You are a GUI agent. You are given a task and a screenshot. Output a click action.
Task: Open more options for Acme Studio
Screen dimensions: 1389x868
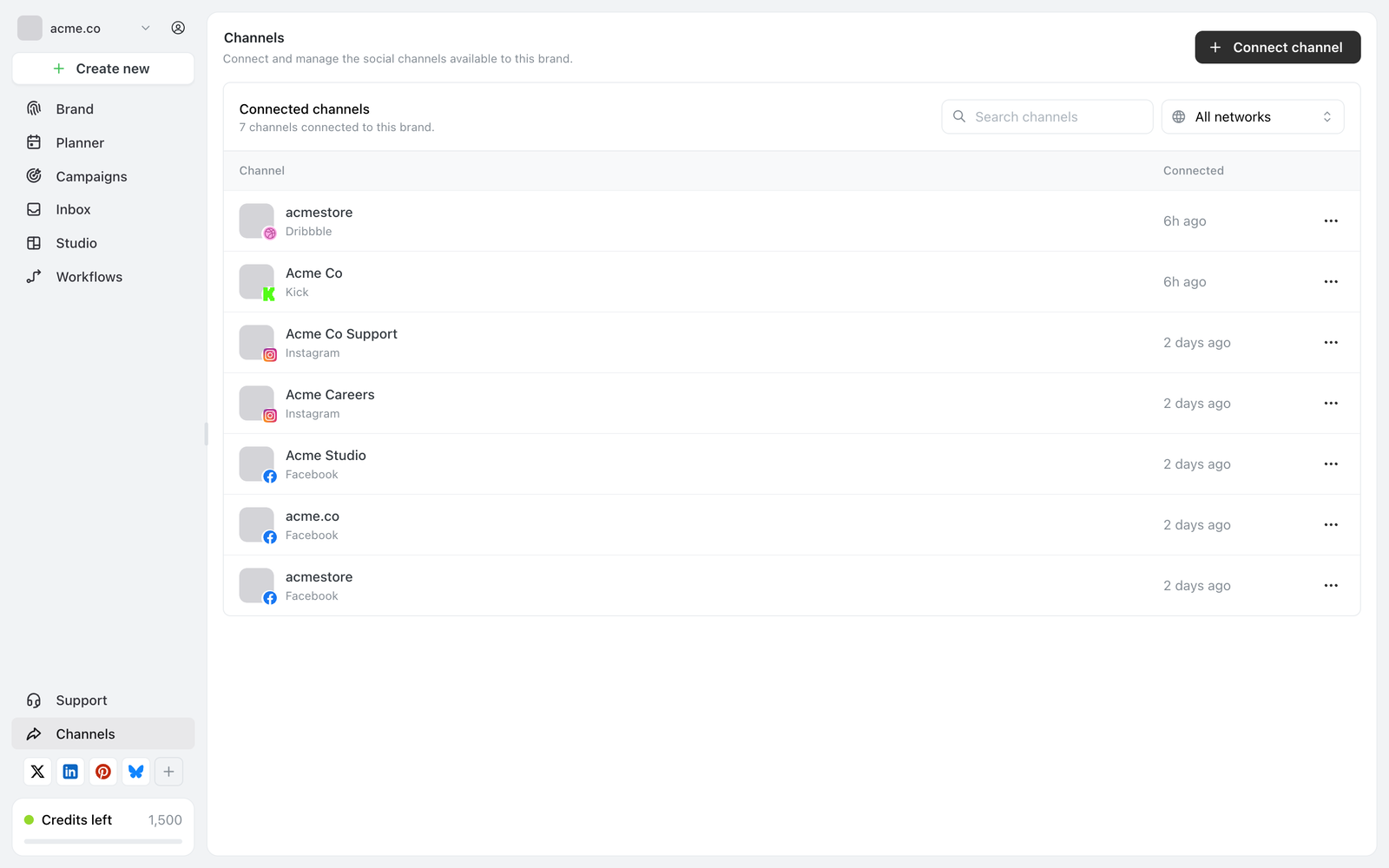(1331, 464)
